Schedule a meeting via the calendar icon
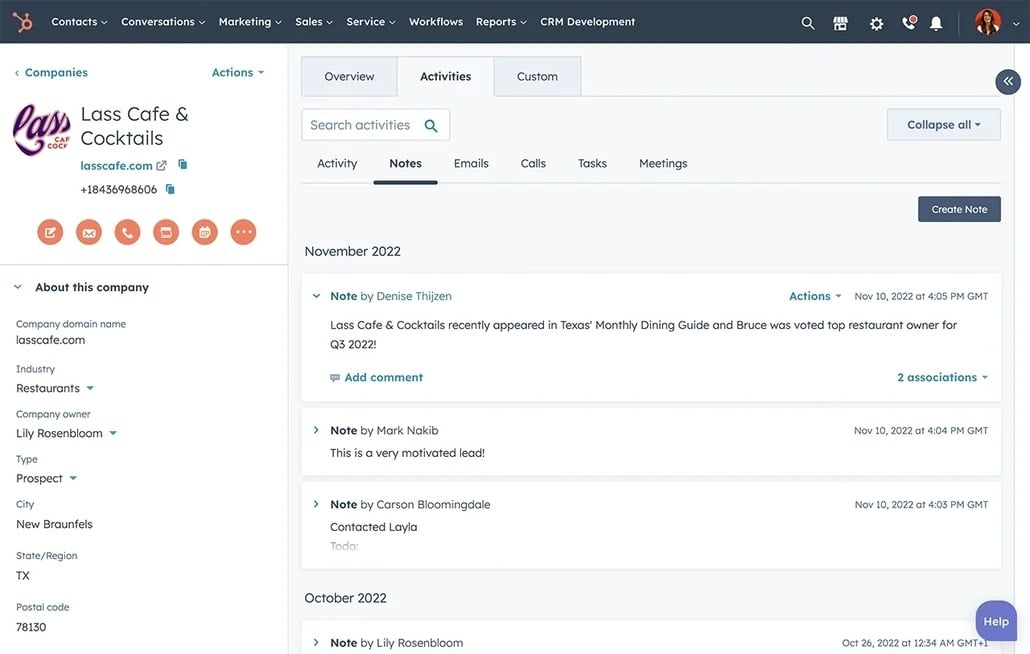Image resolution: width=1030 pixels, height=654 pixels. (x=203, y=231)
